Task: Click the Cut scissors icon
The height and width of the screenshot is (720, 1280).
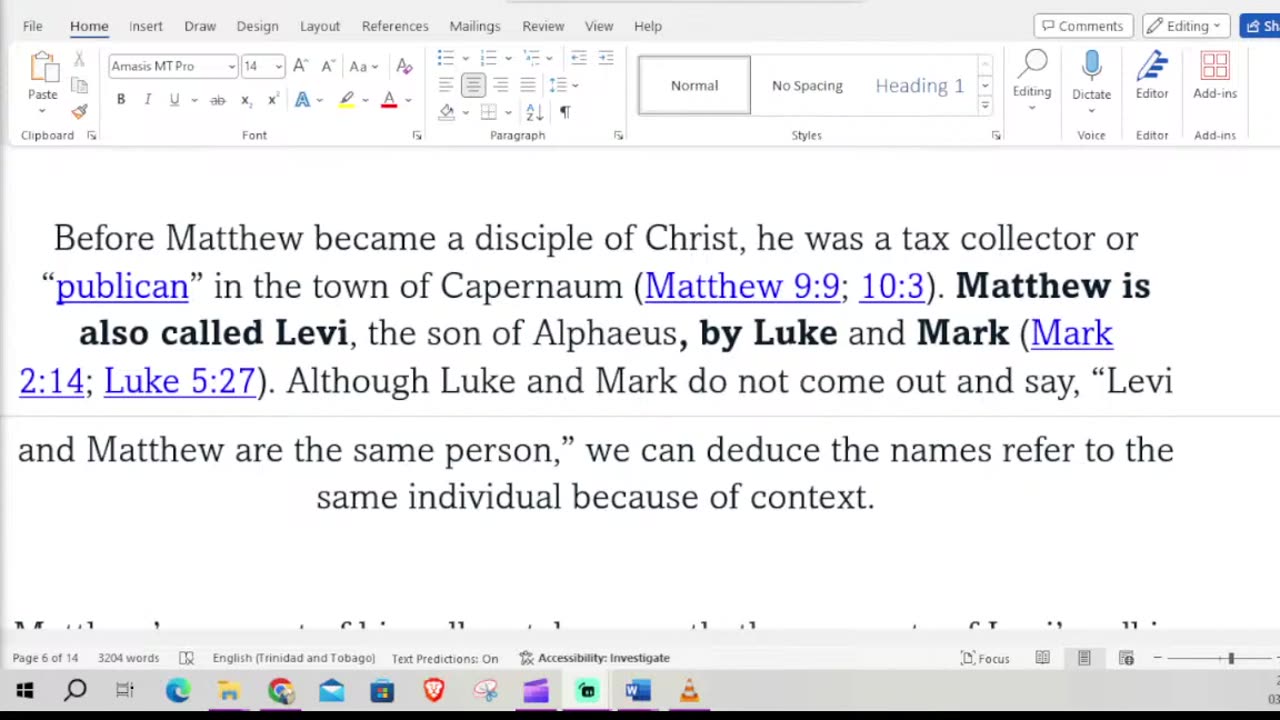Action: [x=79, y=61]
